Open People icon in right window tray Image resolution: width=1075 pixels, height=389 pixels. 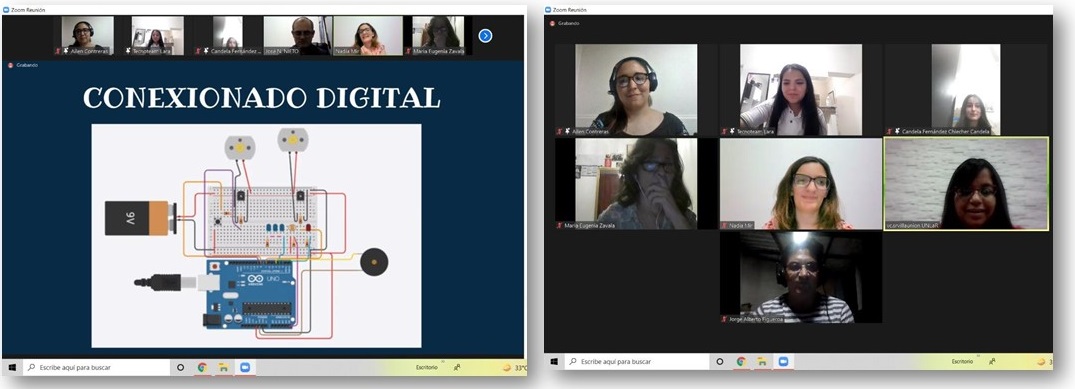coord(992,361)
